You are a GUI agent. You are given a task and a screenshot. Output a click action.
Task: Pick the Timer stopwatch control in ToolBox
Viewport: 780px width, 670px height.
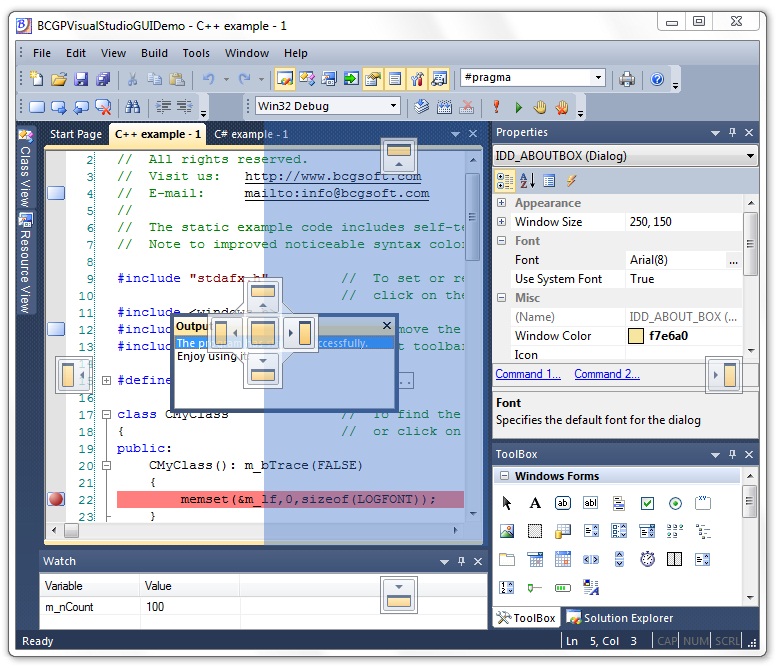pos(647,559)
